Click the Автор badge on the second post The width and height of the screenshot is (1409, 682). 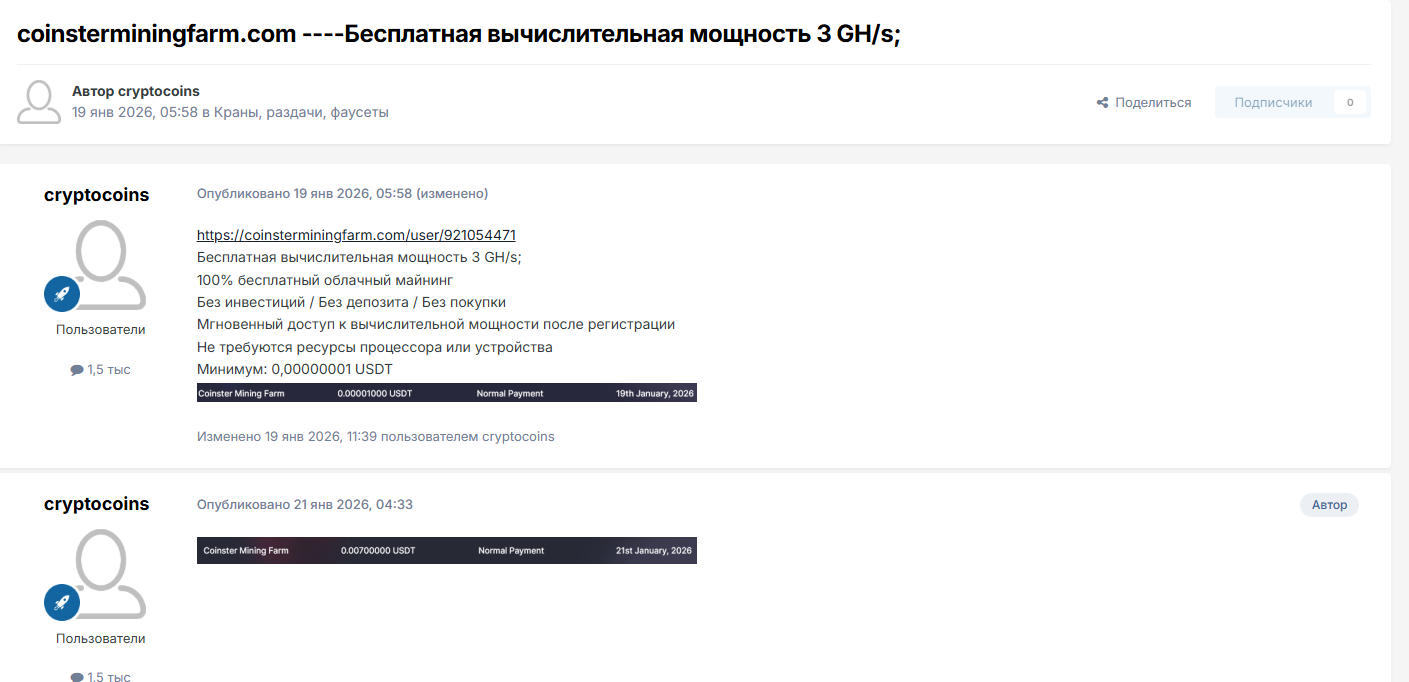click(x=1329, y=504)
